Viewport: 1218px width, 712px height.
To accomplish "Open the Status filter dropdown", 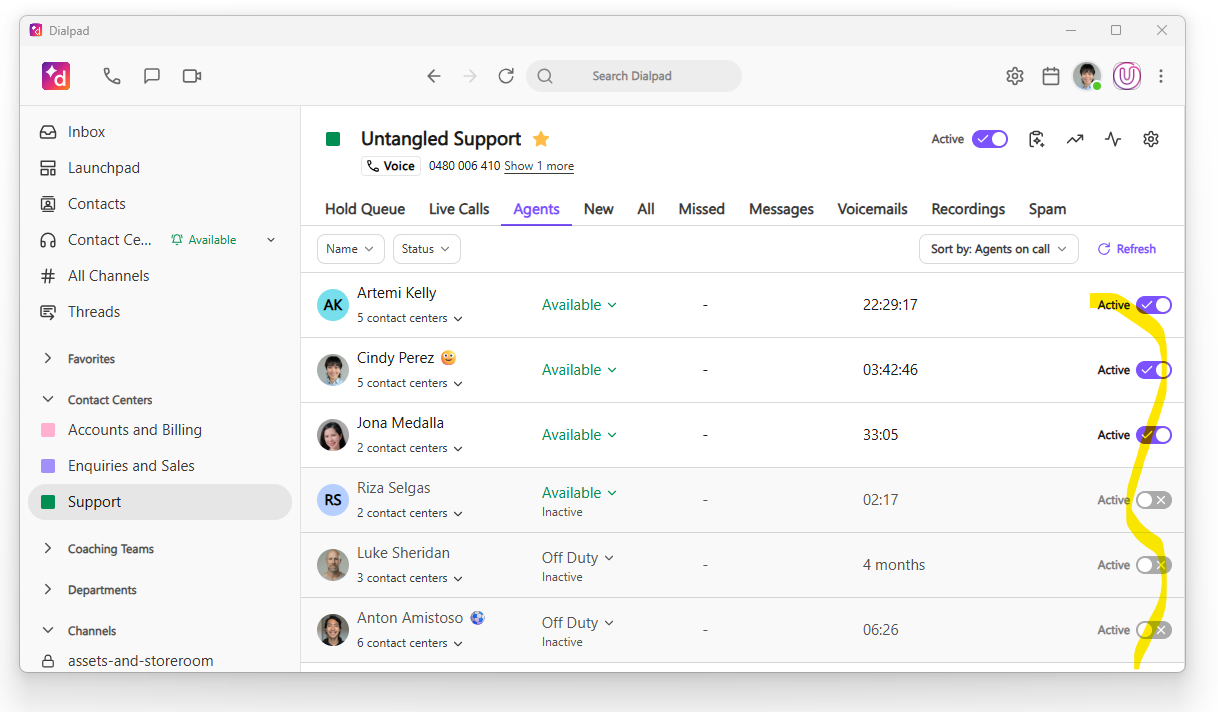I will pos(427,249).
